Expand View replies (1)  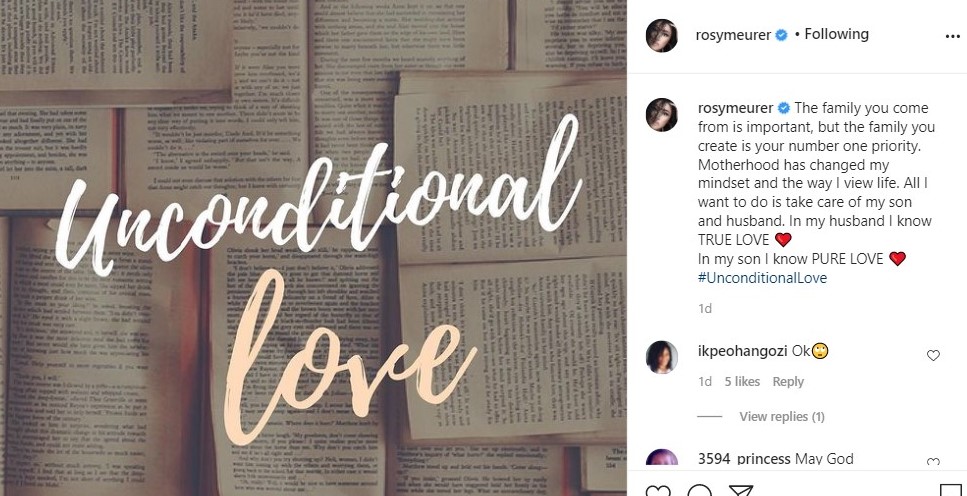pyautogui.click(x=782, y=417)
